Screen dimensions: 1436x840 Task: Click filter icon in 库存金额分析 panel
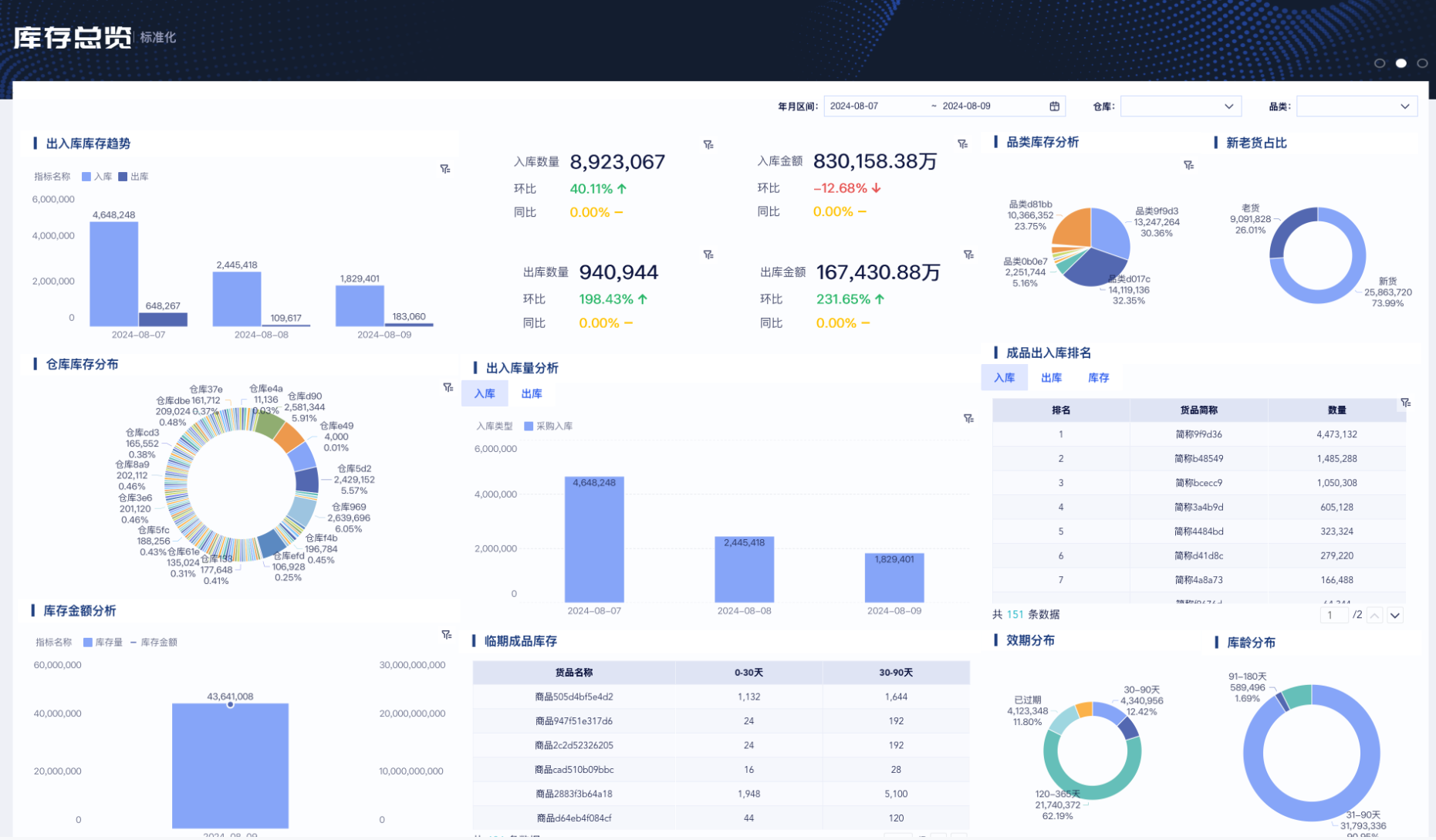pyautogui.click(x=446, y=635)
